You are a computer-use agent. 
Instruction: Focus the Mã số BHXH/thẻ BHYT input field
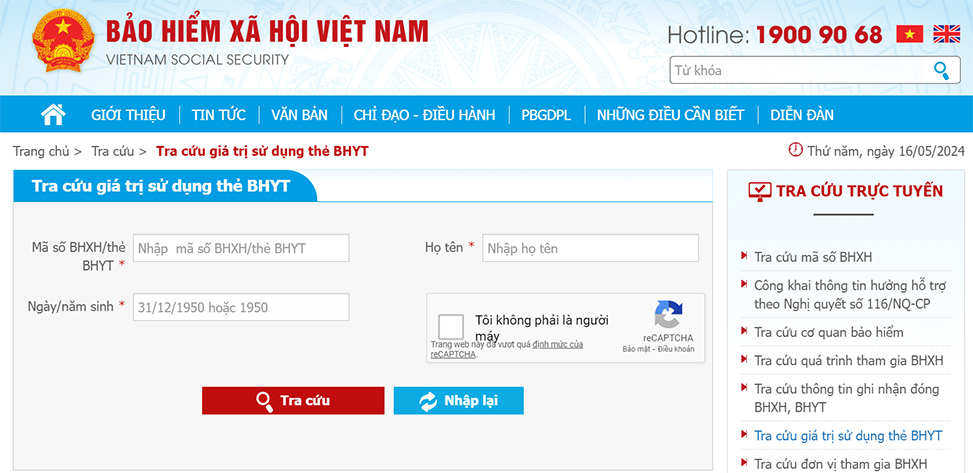click(x=241, y=248)
